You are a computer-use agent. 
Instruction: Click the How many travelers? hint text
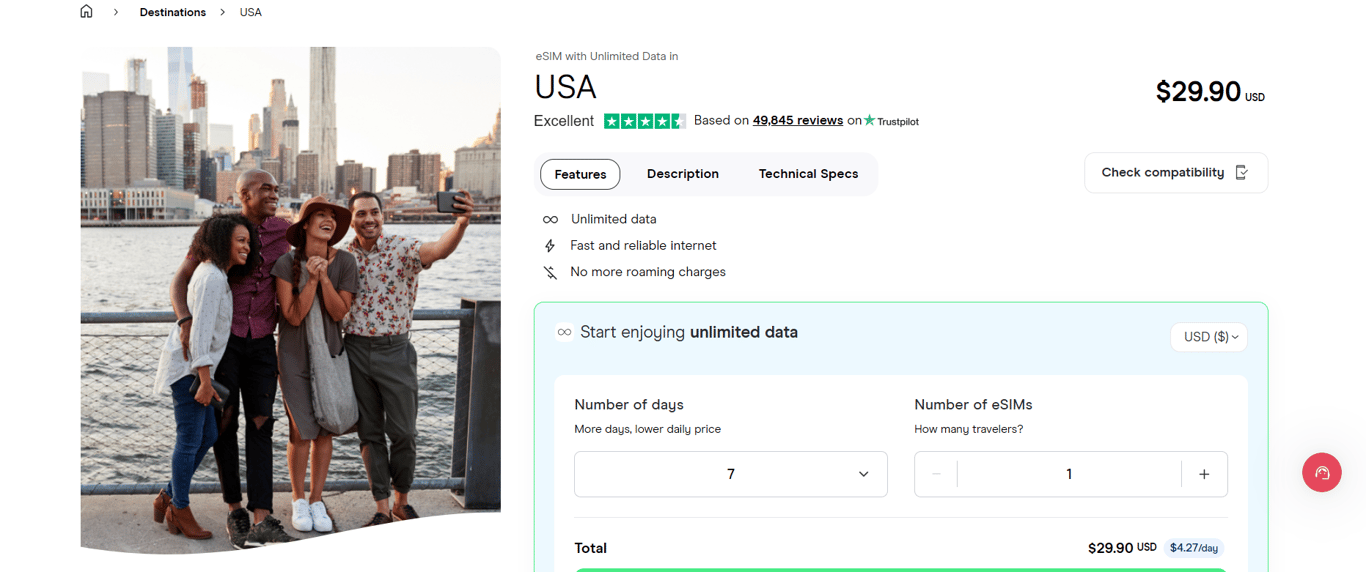tap(968, 429)
